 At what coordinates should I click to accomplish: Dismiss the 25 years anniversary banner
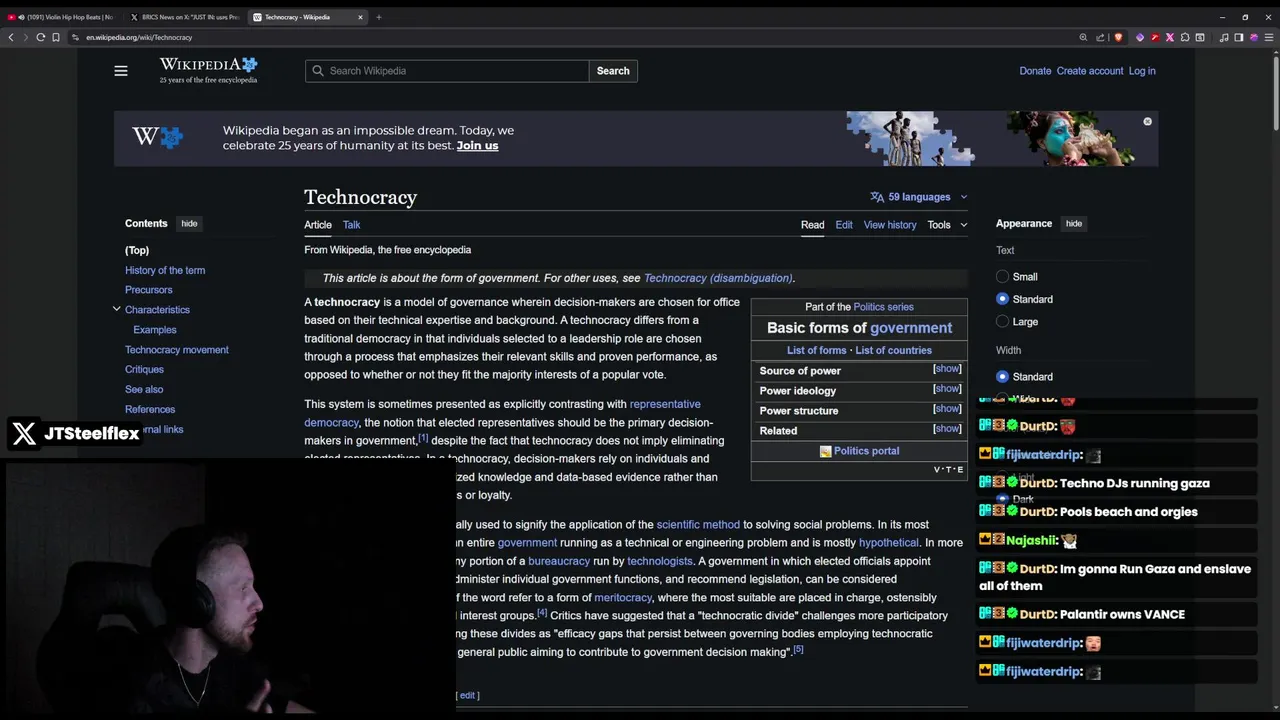[x=1147, y=121]
